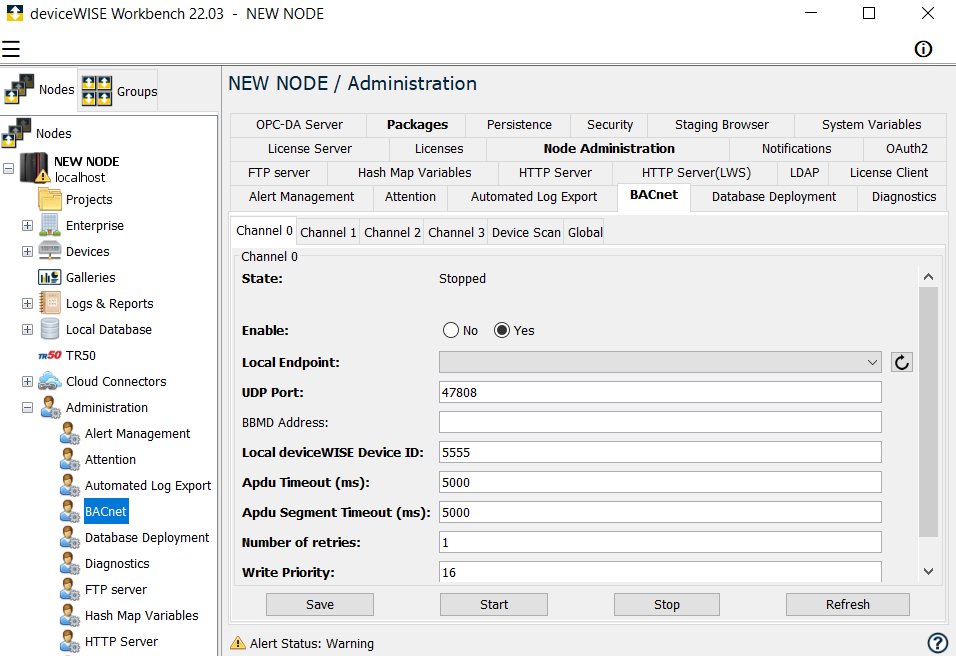Viewport: 956px width, 656px height.
Task: Click the Stop button
Action: pyautogui.click(x=667, y=604)
